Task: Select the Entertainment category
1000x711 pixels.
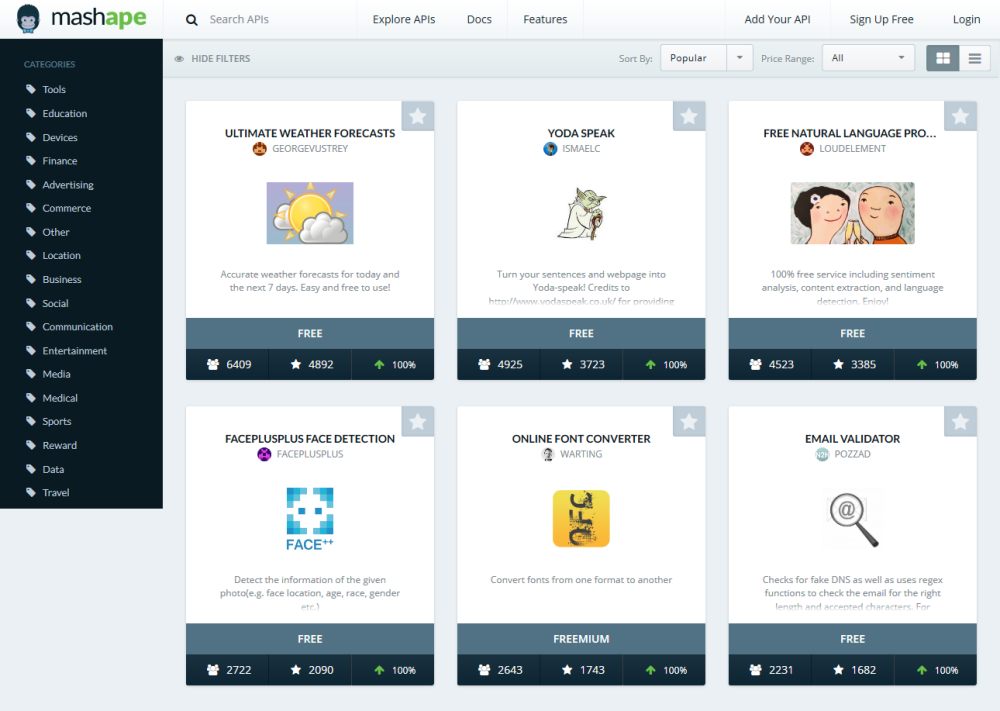Action: coord(74,351)
